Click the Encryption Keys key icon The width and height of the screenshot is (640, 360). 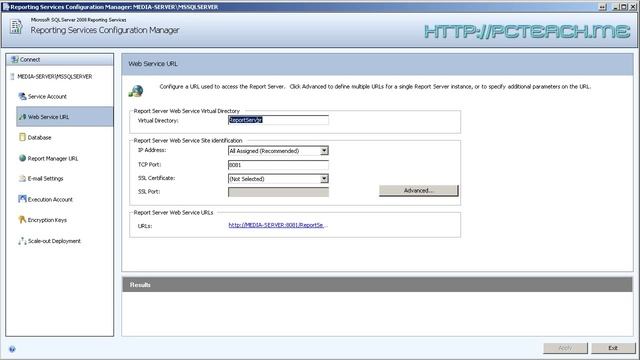pyautogui.click(x=22, y=220)
